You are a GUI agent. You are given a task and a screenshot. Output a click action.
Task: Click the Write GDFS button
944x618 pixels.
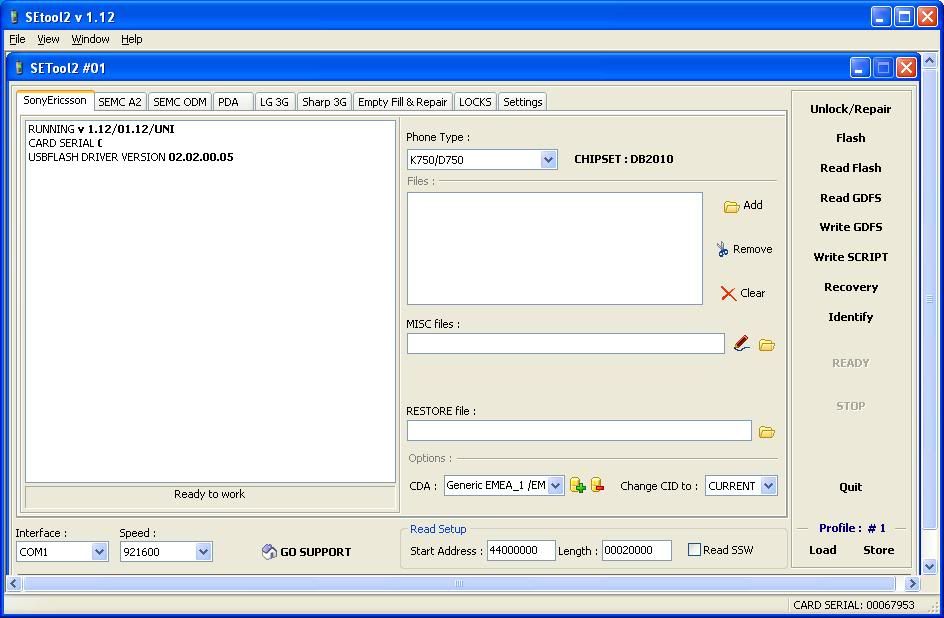(850, 227)
